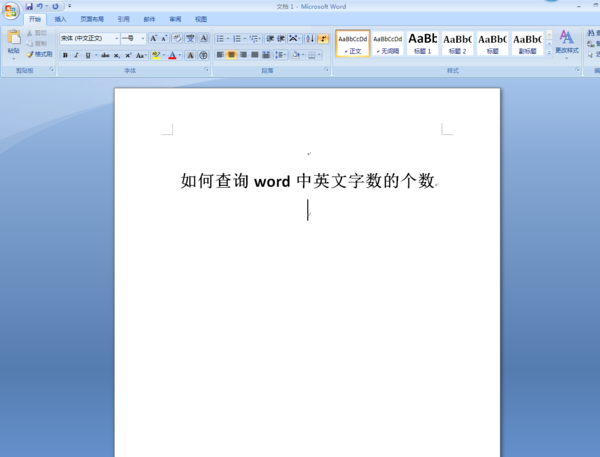Shrink font size icon
This screenshot has width=600, height=457.
164,38
